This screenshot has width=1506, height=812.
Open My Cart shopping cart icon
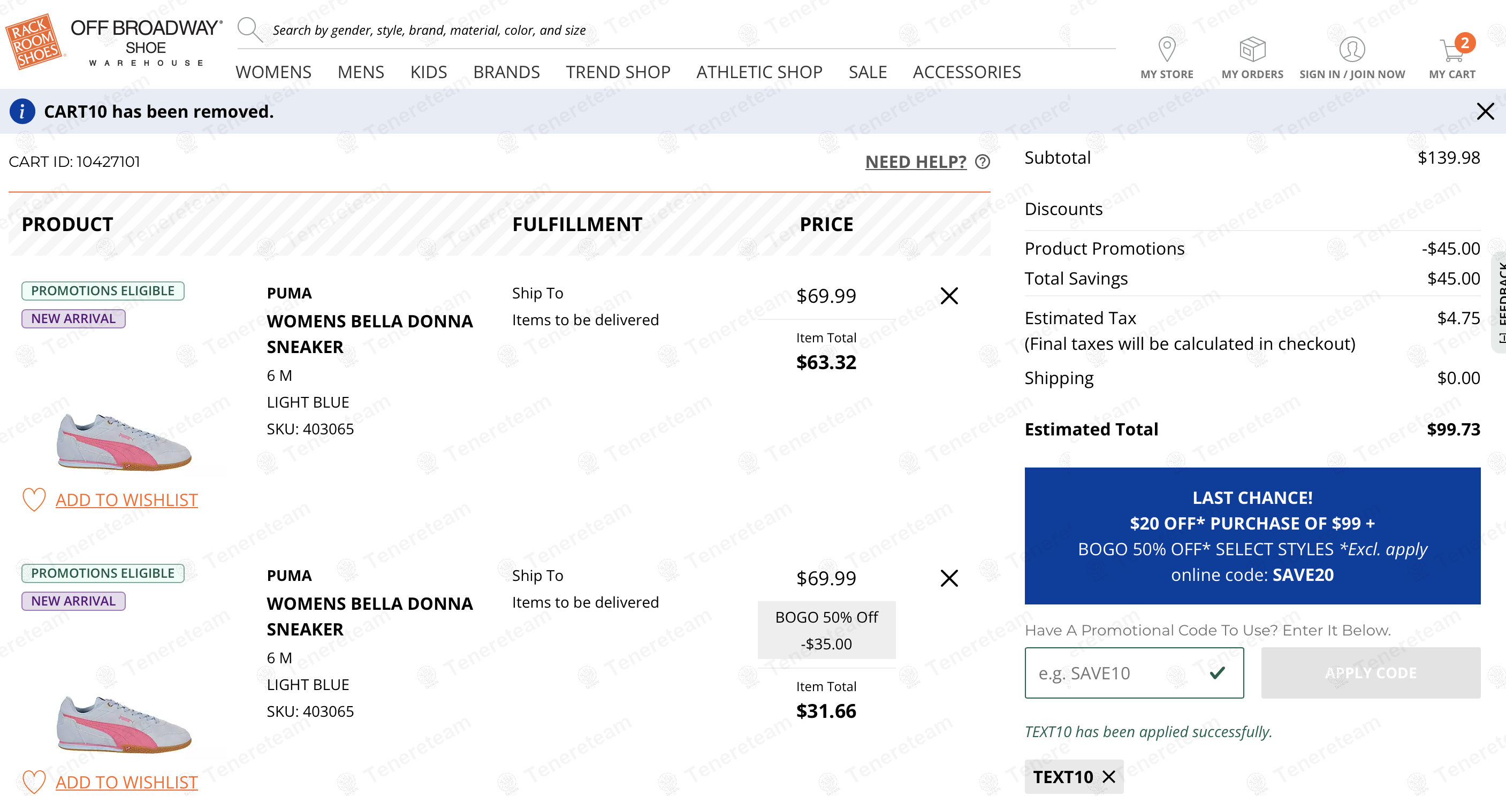[1451, 50]
